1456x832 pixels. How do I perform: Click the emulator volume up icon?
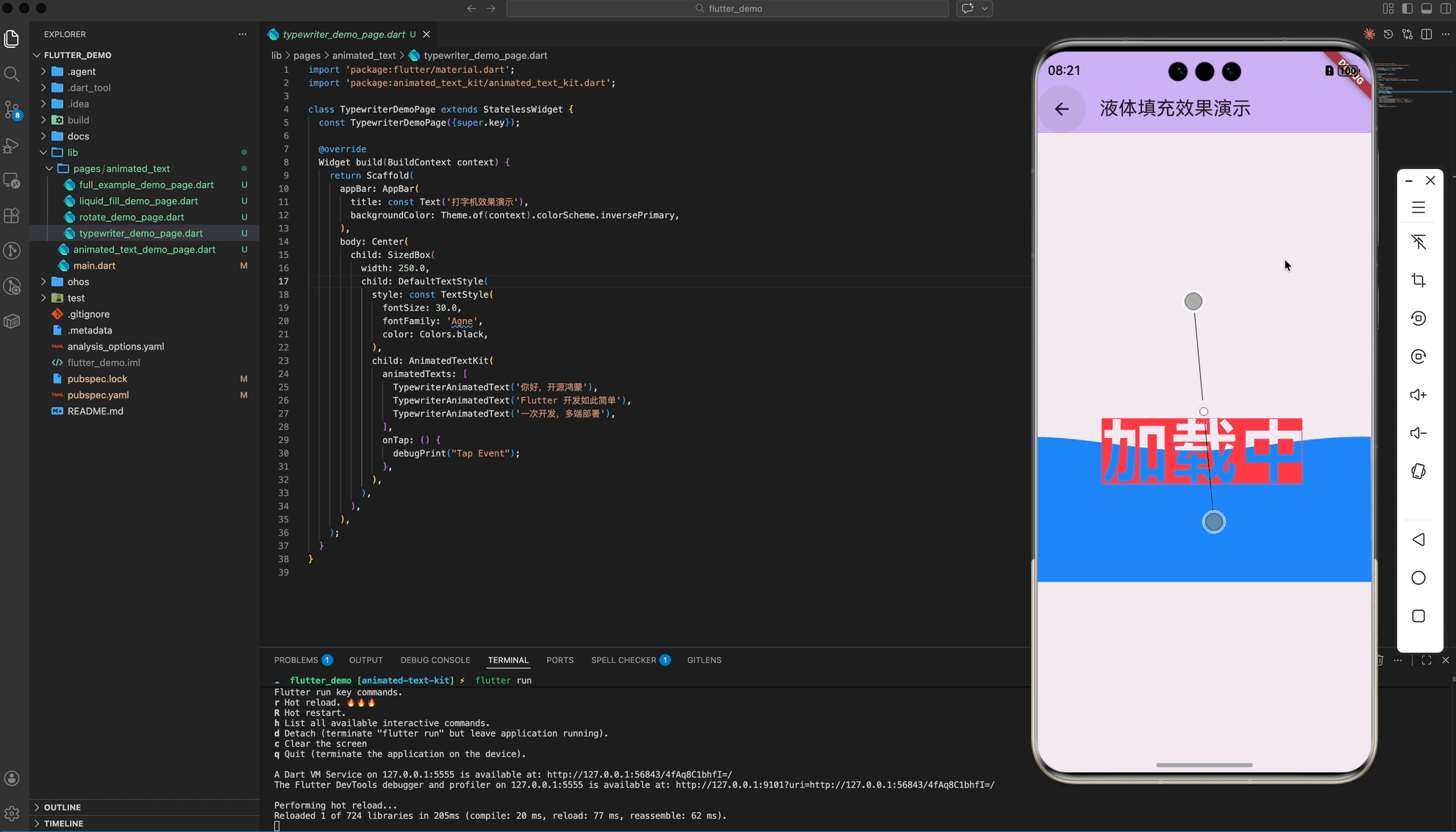pos(1418,395)
